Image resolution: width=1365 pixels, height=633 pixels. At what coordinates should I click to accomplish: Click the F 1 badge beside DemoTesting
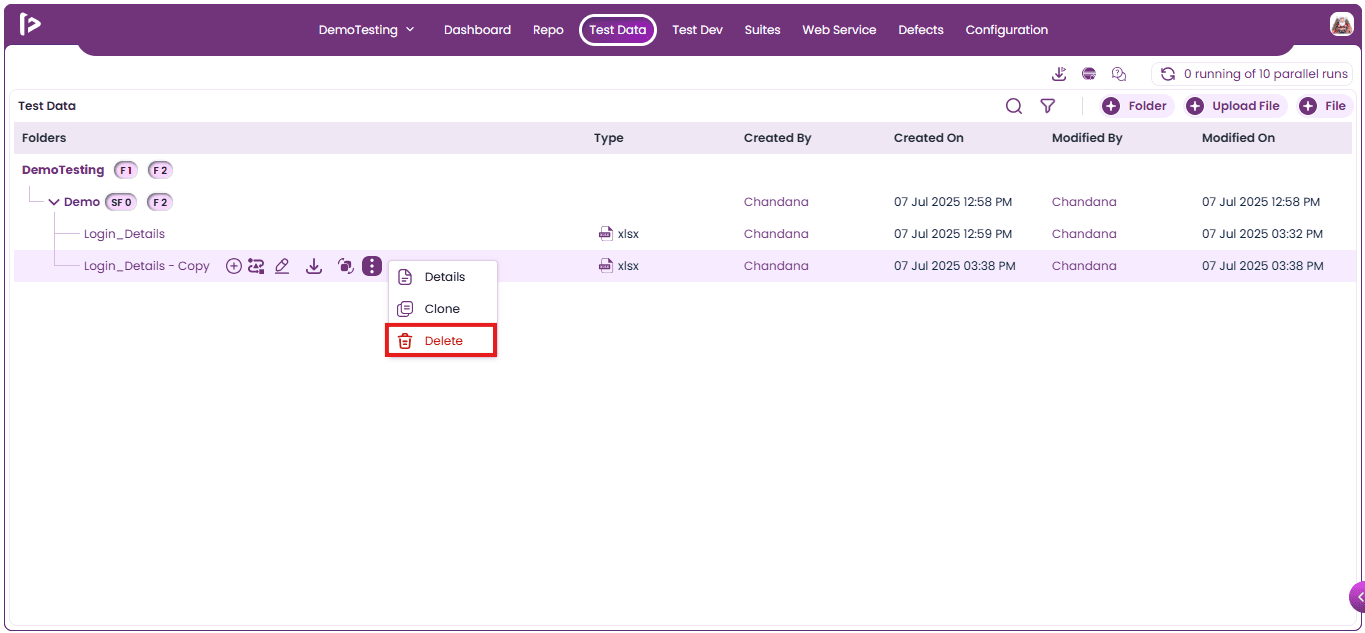pos(127,170)
